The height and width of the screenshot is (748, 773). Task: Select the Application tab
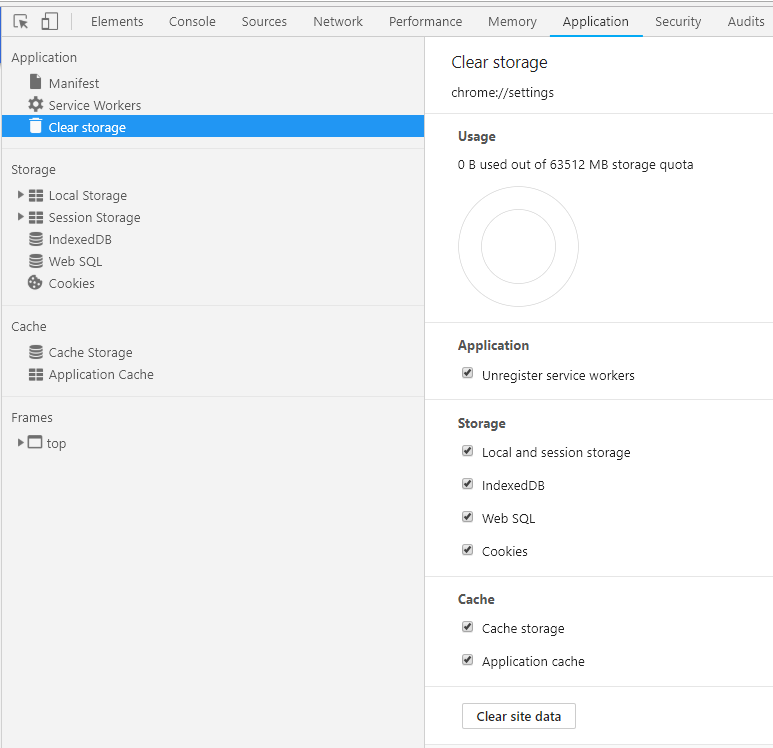[596, 22]
